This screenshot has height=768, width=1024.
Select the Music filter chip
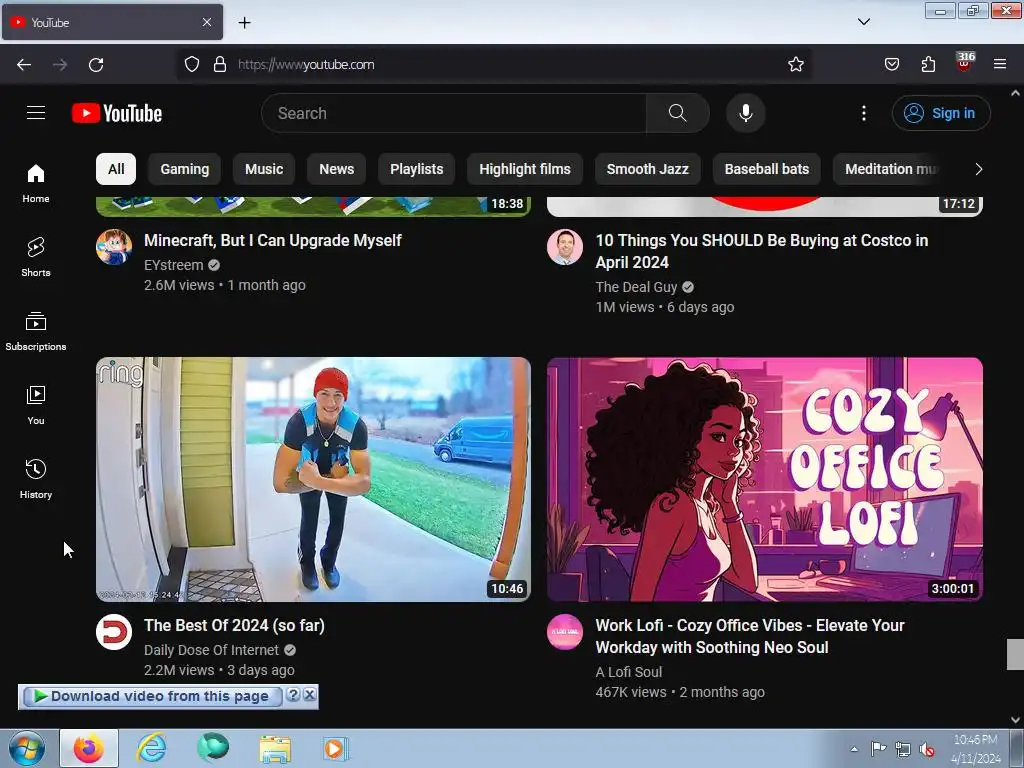(x=264, y=169)
